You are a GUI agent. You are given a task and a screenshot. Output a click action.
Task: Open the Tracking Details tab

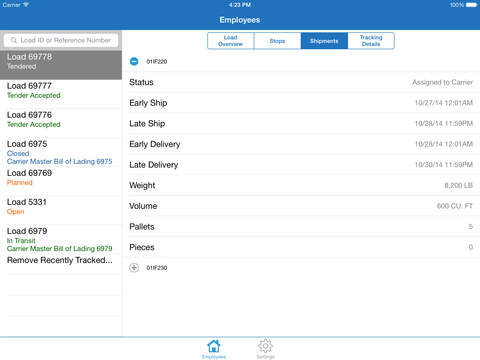click(x=371, y=41)
